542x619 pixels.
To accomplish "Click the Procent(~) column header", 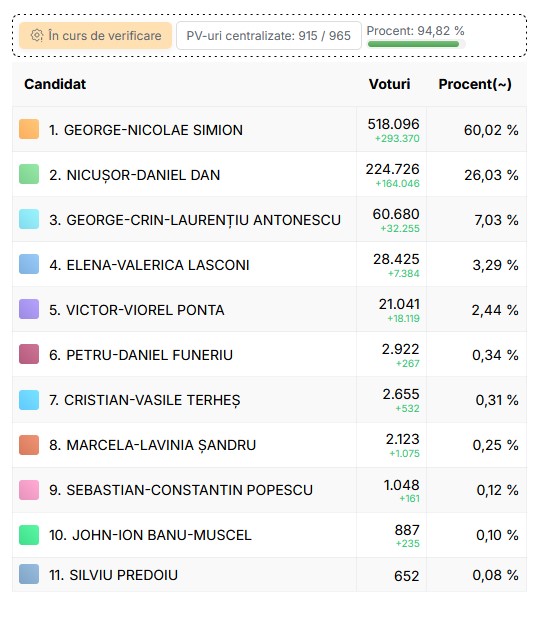I will [475, 84].
